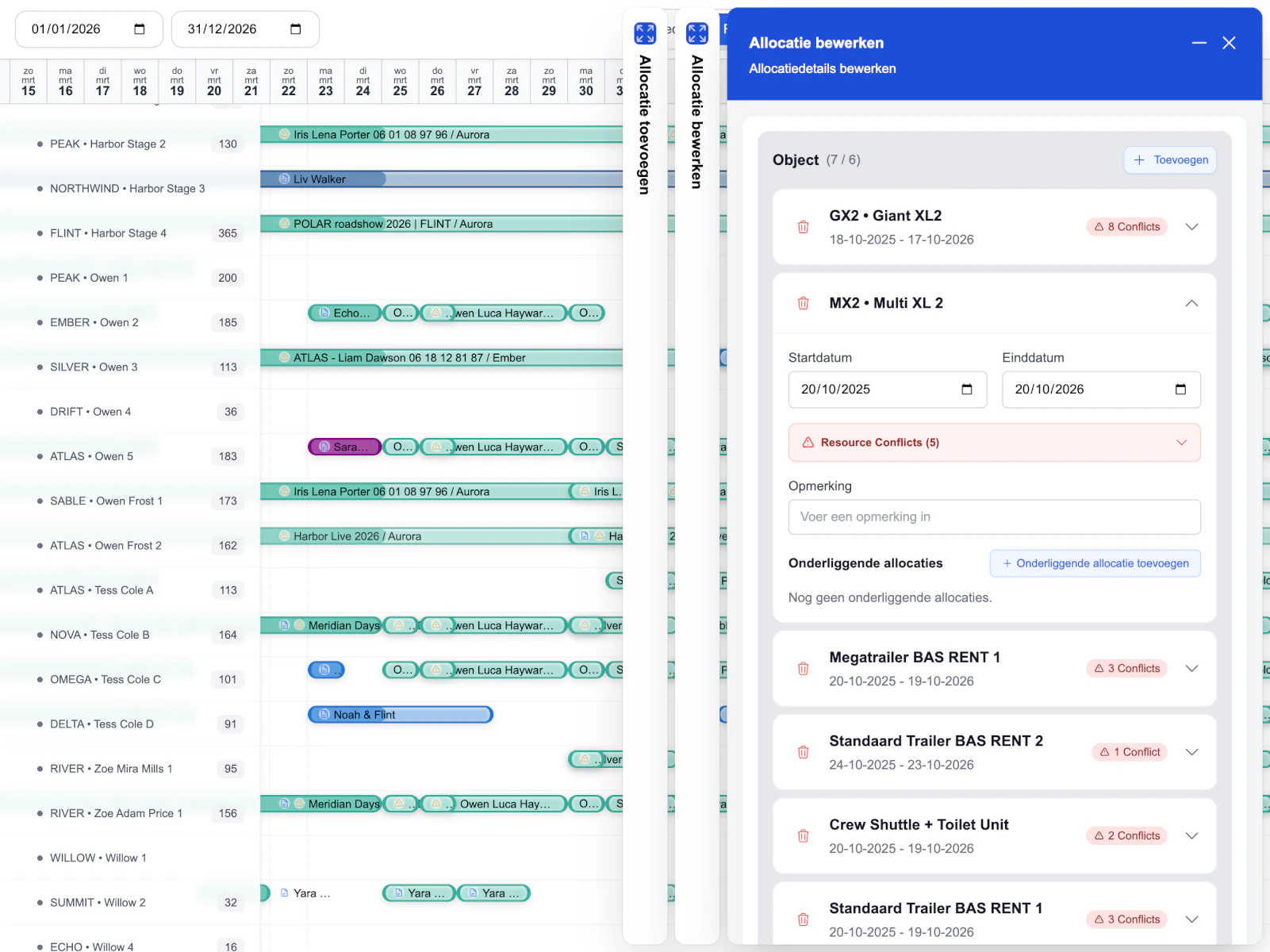
Task: Expand the Standaard Trailer BAS RENT 1 card
Action: coord(1191,919)
